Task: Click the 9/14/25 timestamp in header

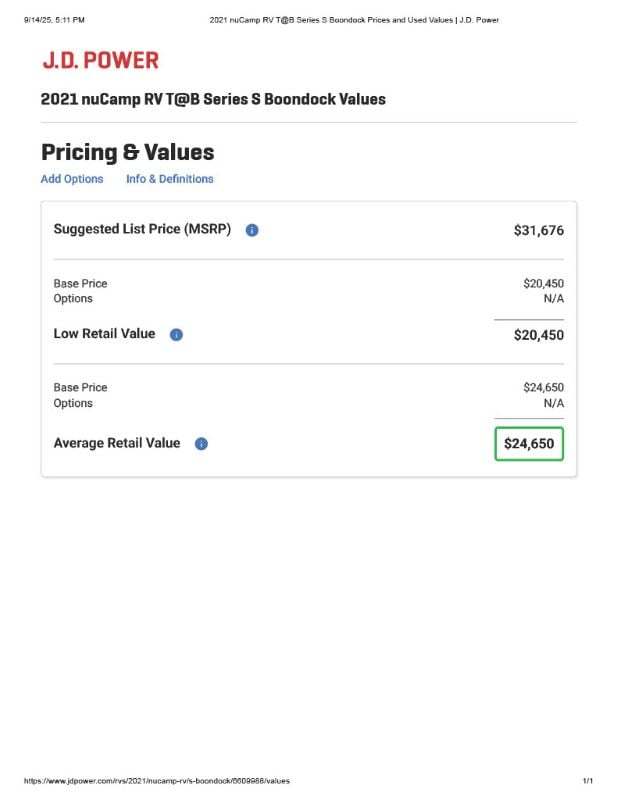Action: 54,20
